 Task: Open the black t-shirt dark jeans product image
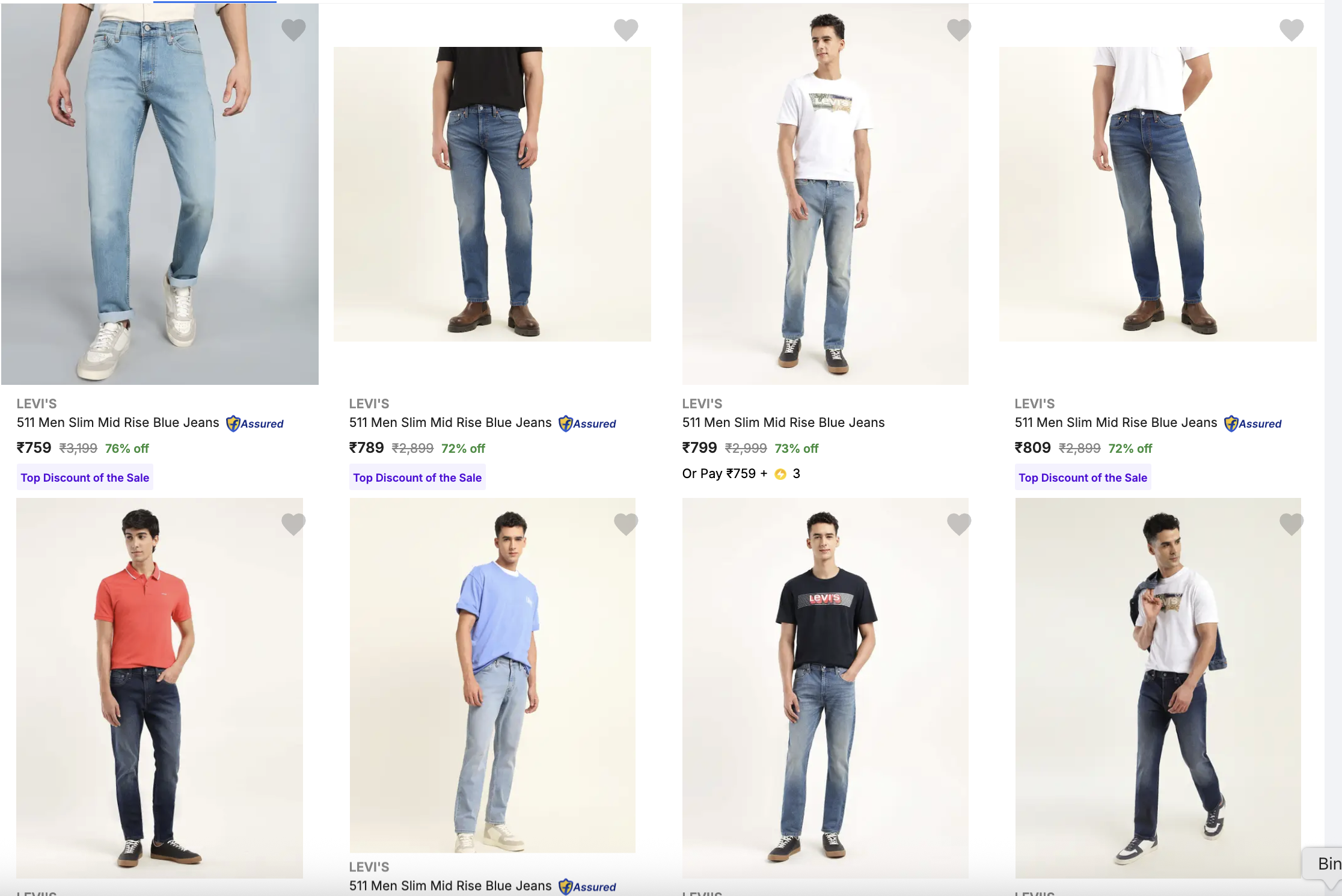coord(492,194)
